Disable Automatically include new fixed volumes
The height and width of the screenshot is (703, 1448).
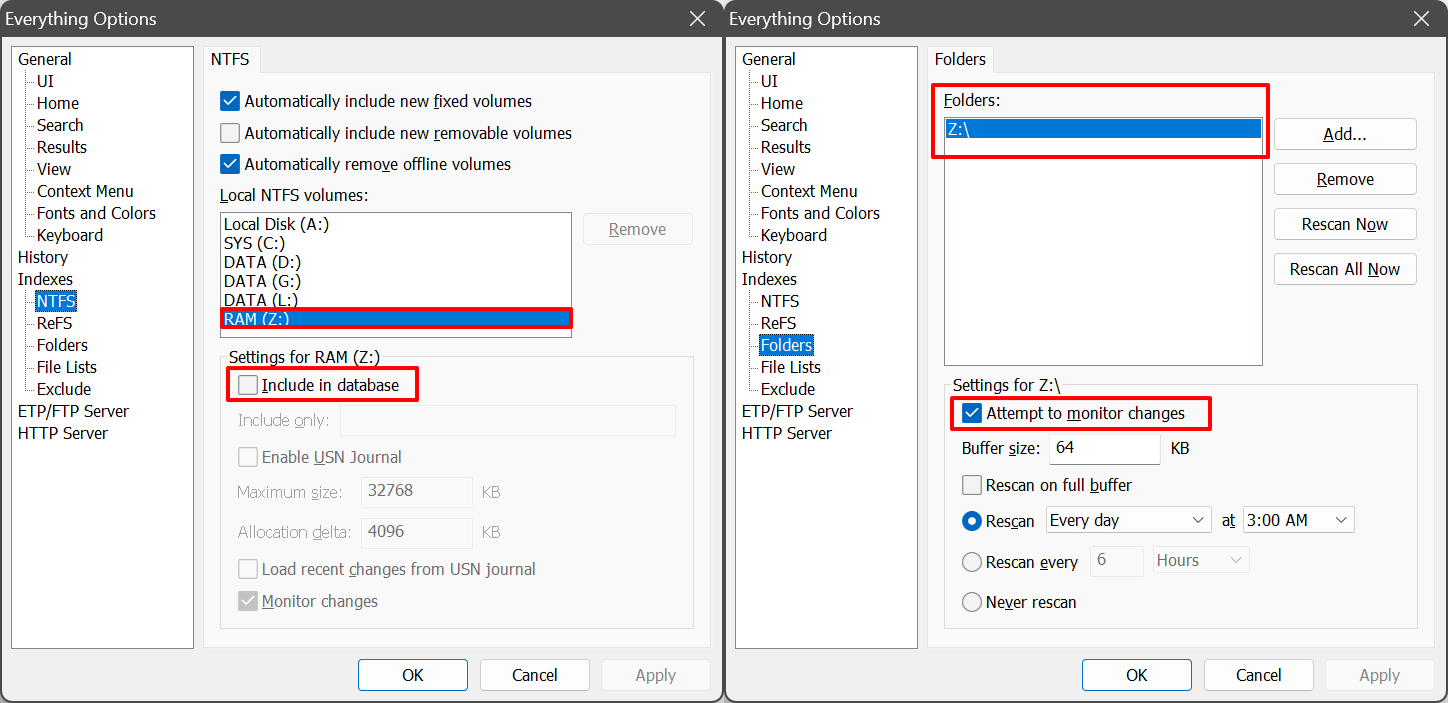[x=230, y=101]
